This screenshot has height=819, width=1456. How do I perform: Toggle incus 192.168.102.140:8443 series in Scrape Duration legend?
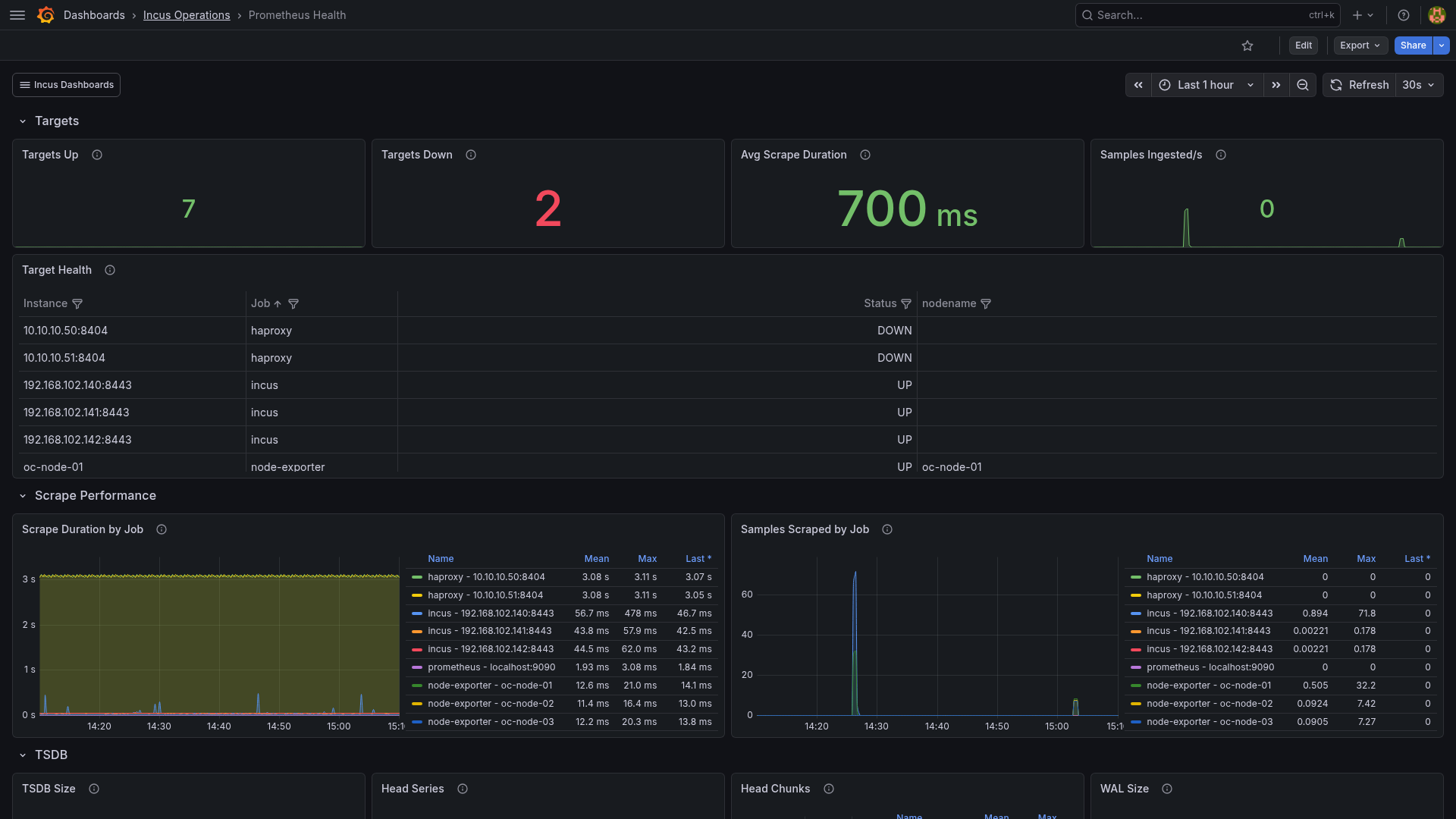pyautogui.click(x=491, y=613)
